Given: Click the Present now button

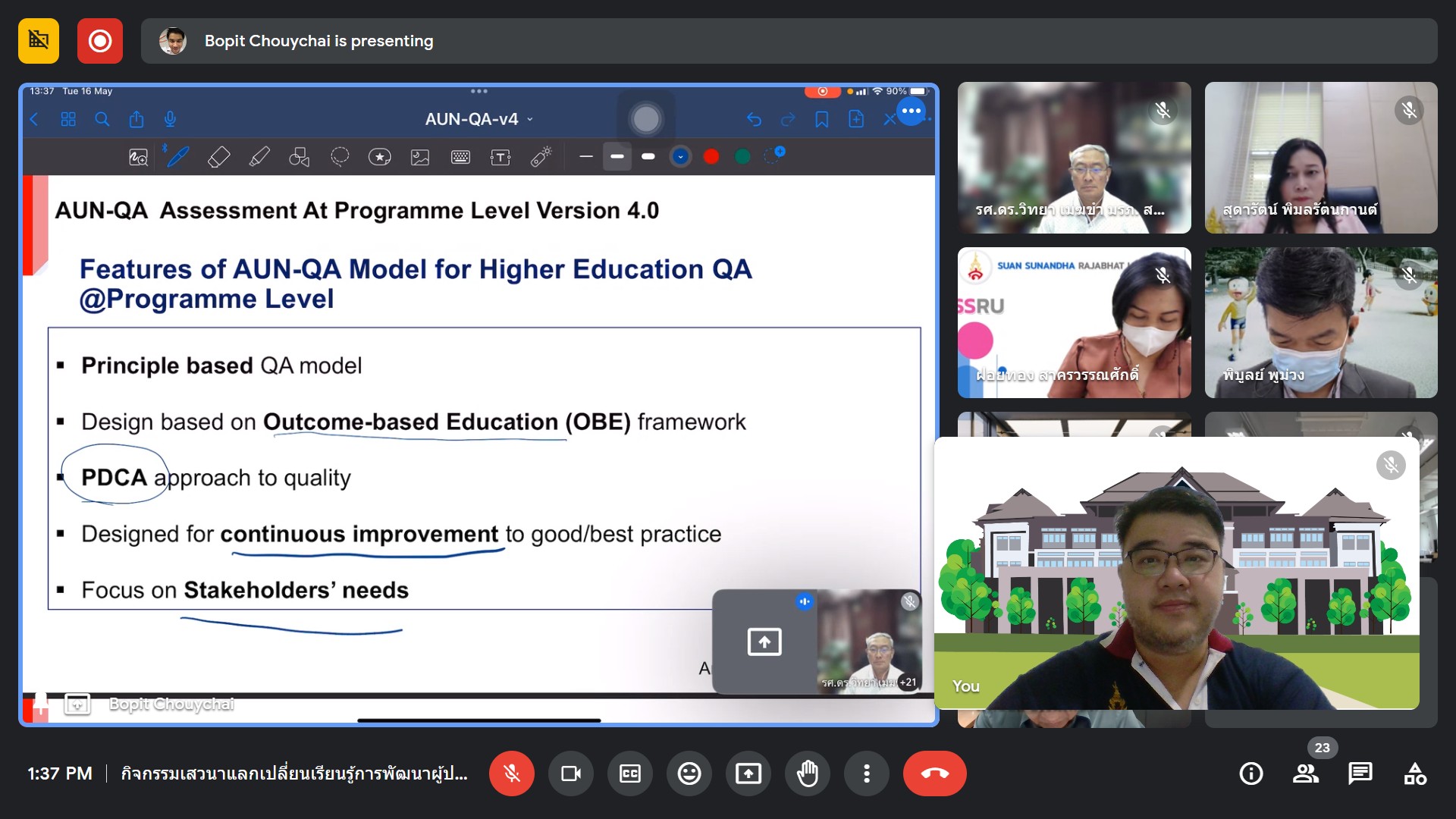Looking at the screenshot, I should 748,773.
